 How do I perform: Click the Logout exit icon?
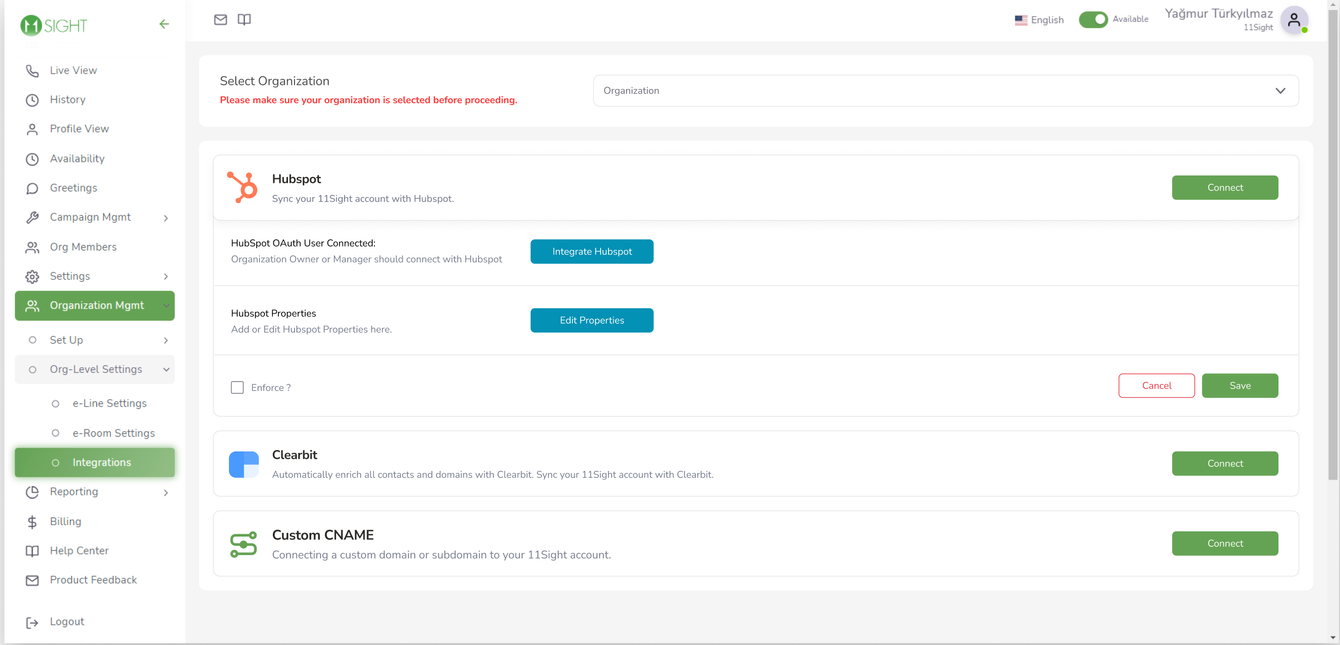click(32, 622)
